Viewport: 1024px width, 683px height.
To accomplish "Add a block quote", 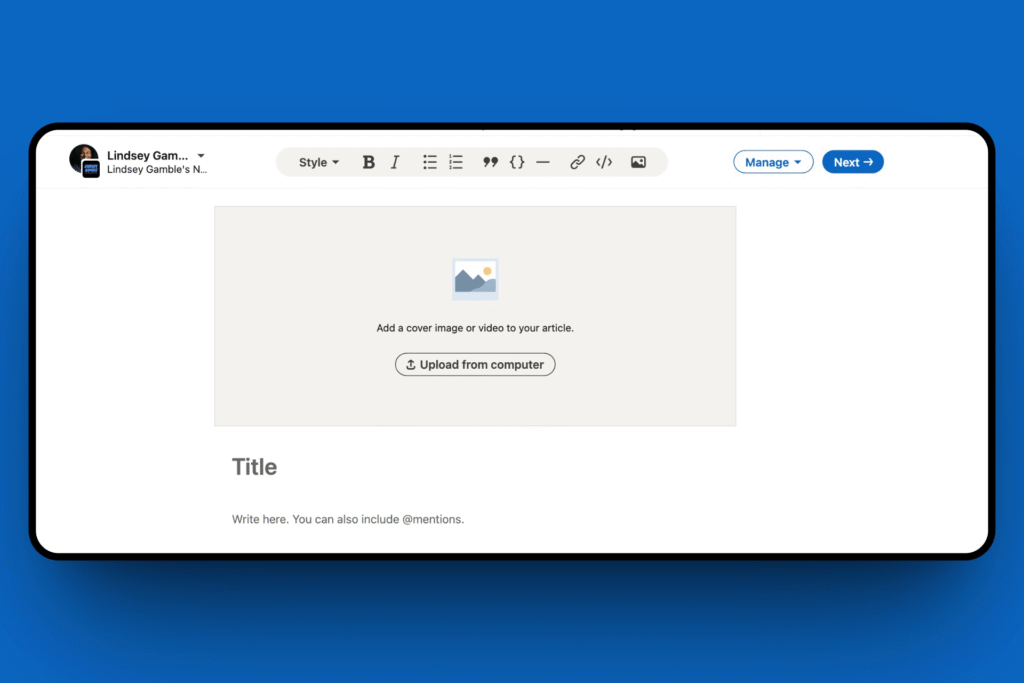I will [x=490, y=162].
